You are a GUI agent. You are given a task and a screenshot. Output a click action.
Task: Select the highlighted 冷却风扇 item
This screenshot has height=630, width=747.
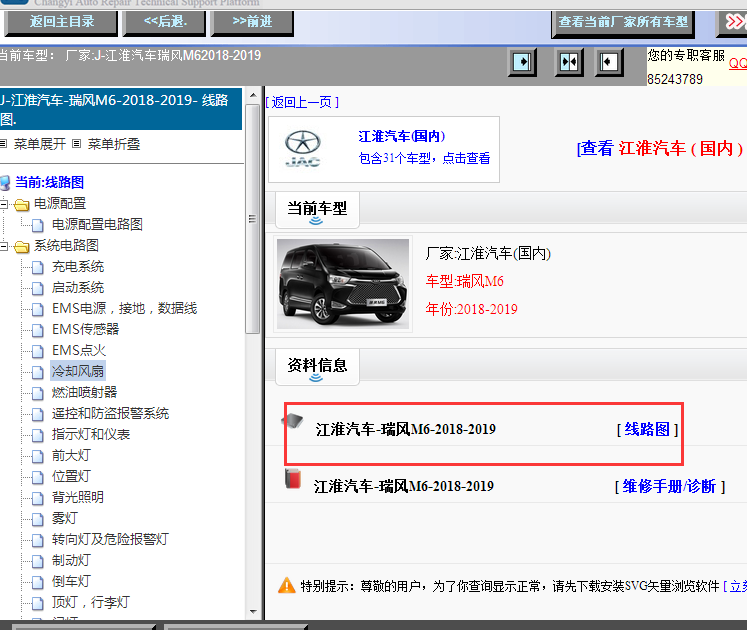pyautogui.click(x=78, y=371)
